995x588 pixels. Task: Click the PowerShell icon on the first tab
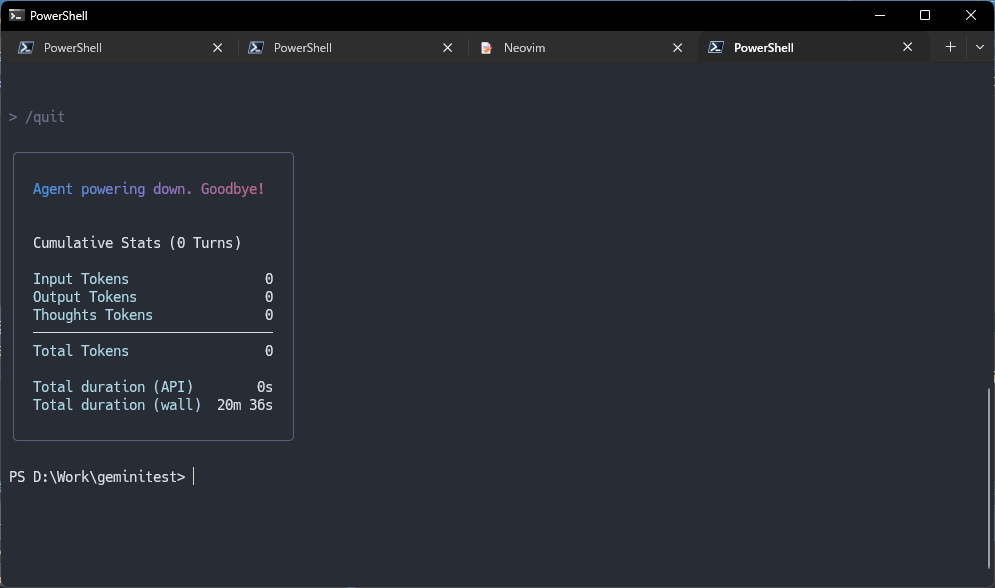(26, 48)
